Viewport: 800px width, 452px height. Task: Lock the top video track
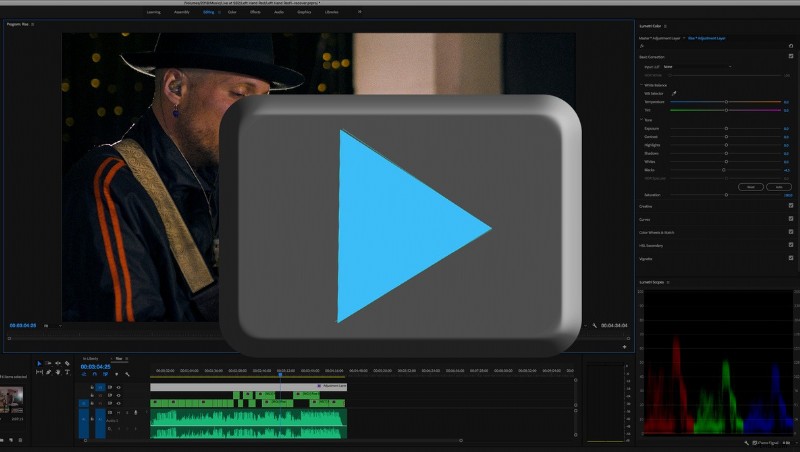point(92,387)
